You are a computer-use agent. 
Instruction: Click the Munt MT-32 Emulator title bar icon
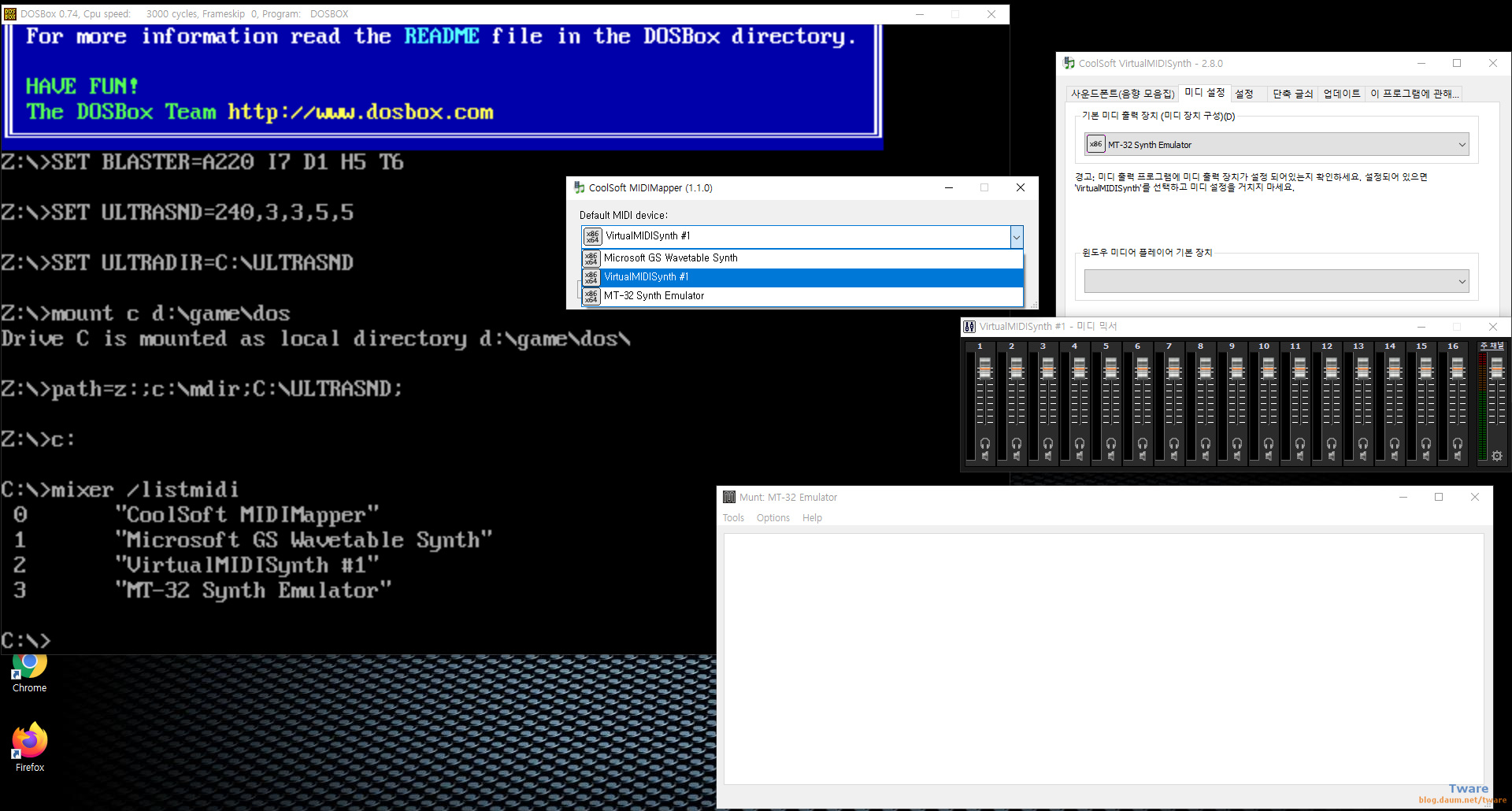tap(729, 497)
